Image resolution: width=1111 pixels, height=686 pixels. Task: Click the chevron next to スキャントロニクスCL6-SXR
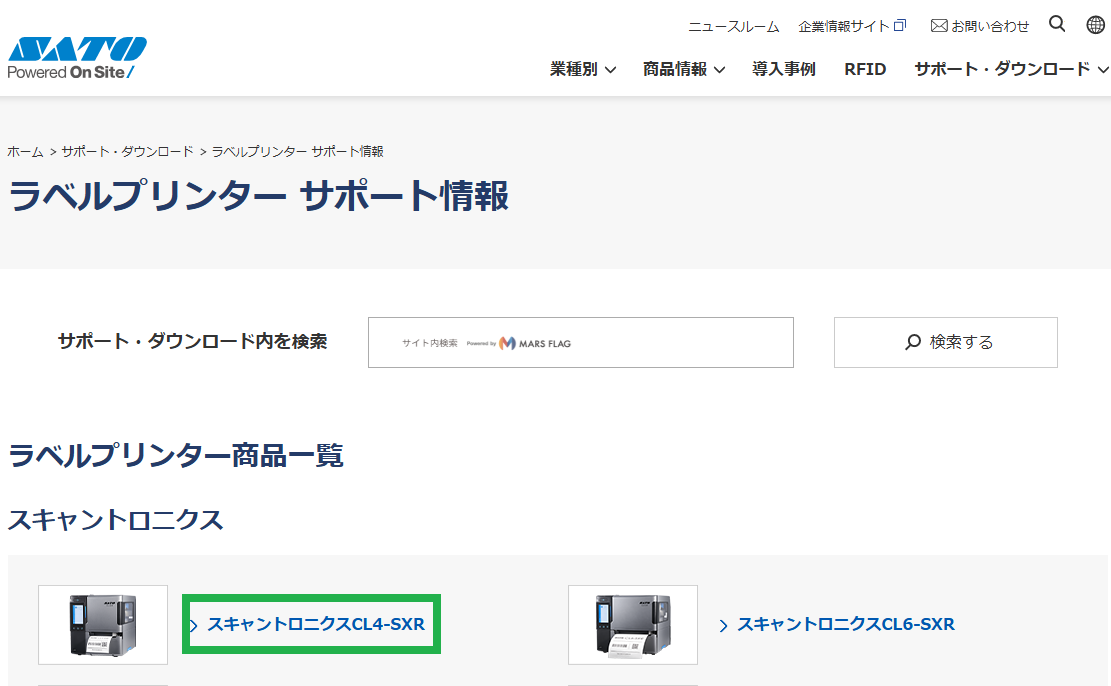tap(723, 625)
